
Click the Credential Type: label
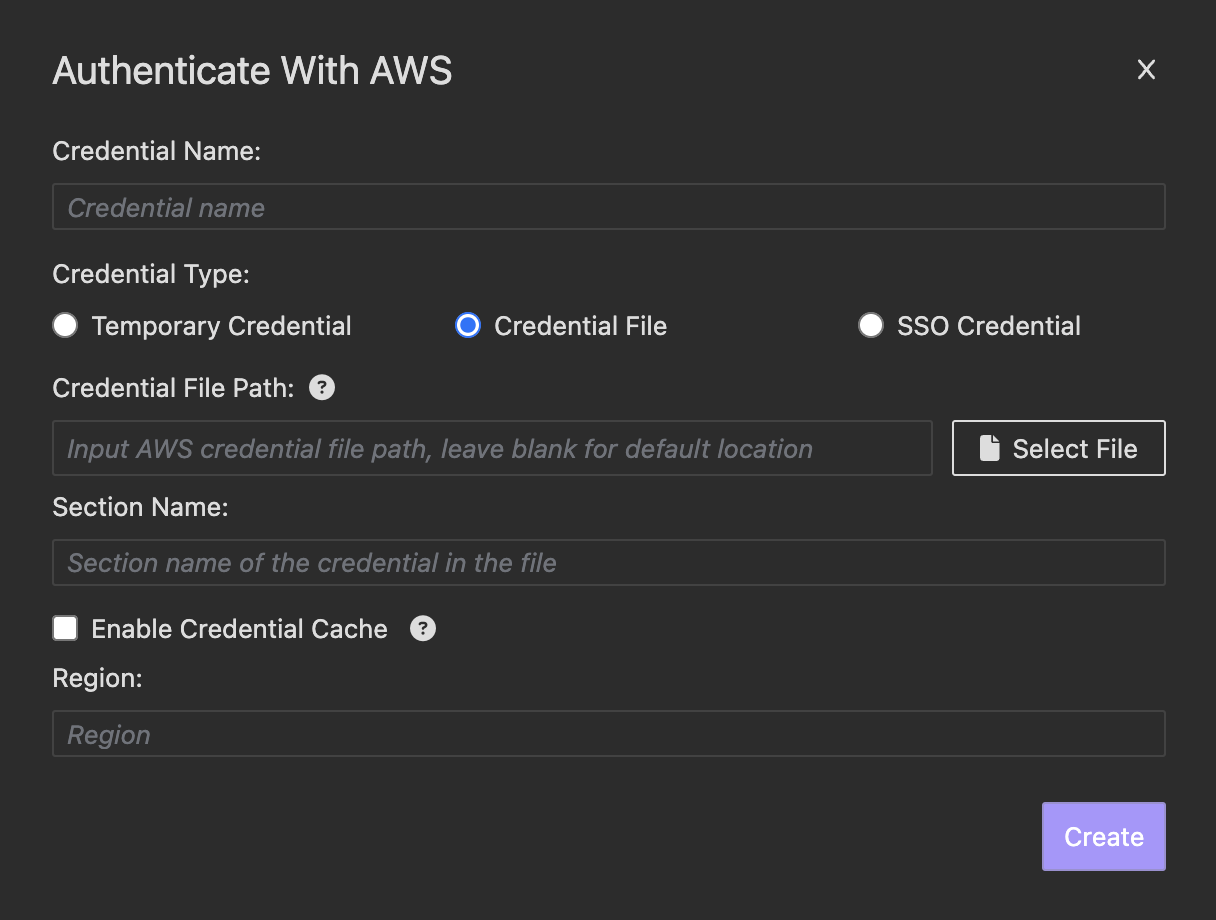pos(151,274)
